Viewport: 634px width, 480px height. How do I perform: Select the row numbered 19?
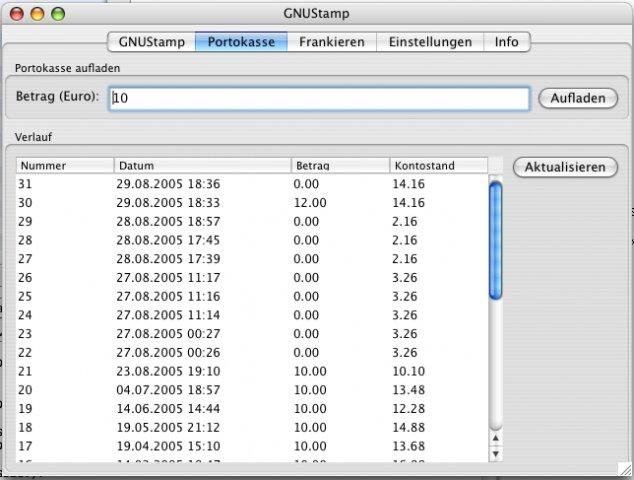252,409
